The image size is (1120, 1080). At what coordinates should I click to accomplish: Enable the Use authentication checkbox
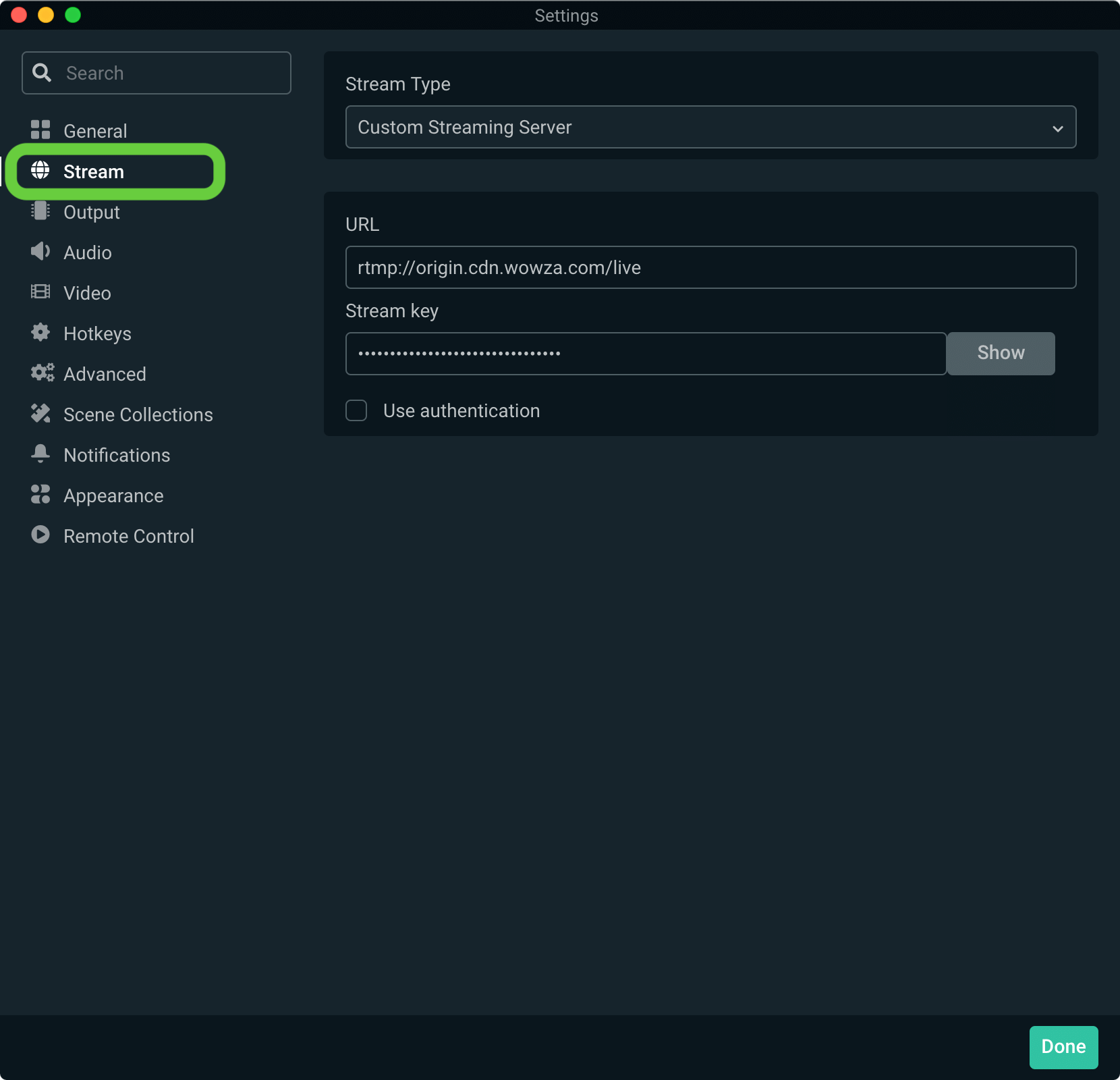(x=356, y=410)
